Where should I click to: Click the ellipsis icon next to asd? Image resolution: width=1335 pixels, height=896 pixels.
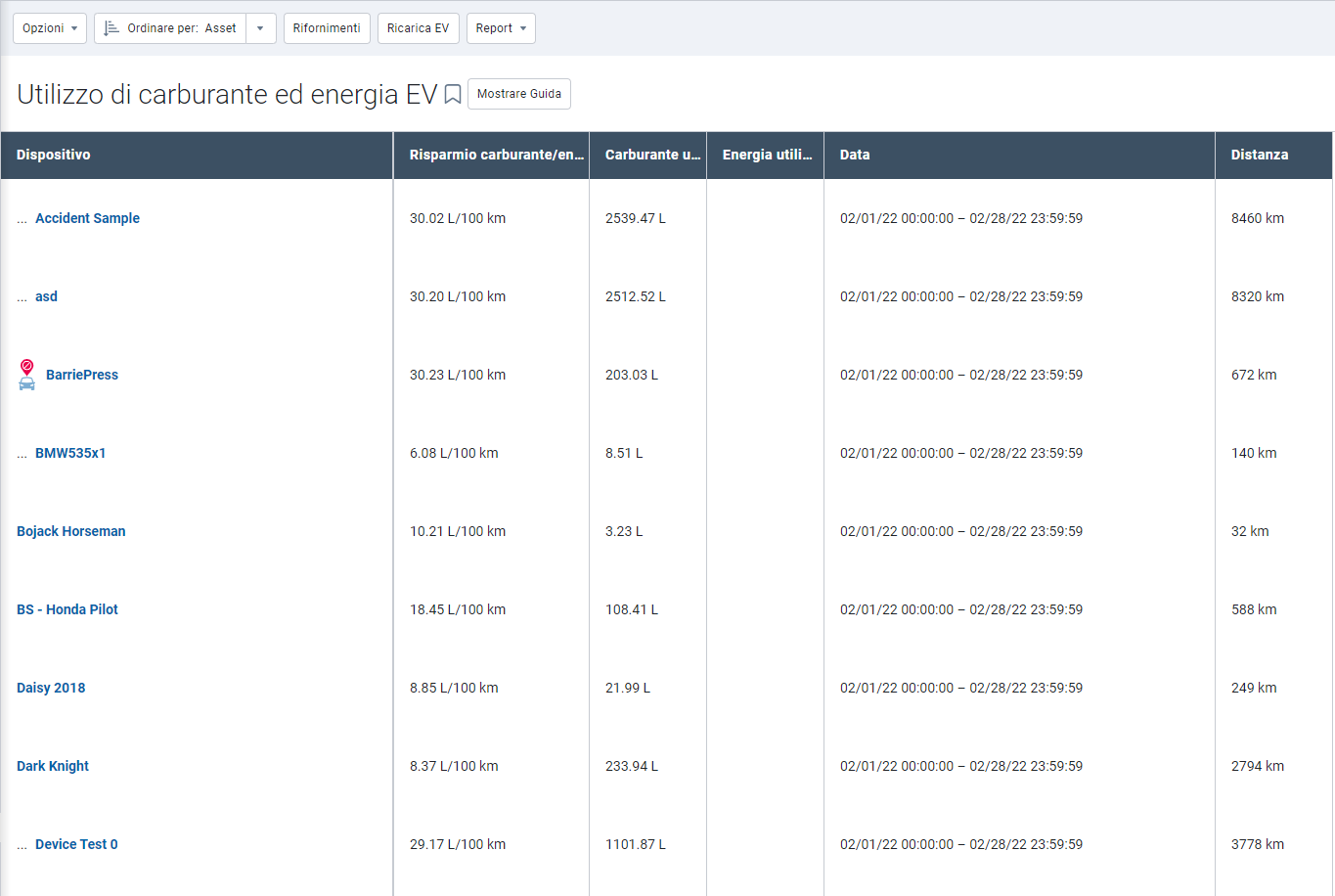(20, 296)
